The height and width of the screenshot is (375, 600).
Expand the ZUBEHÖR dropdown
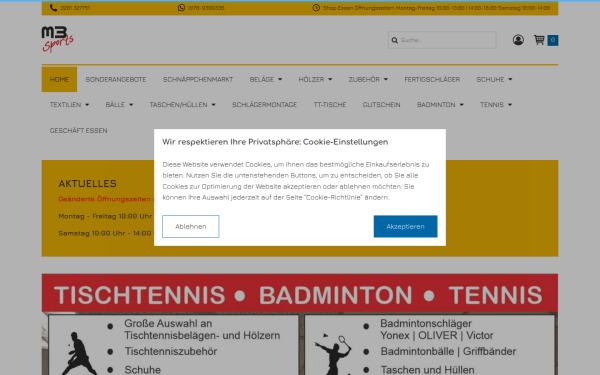(x=368, y=80)
